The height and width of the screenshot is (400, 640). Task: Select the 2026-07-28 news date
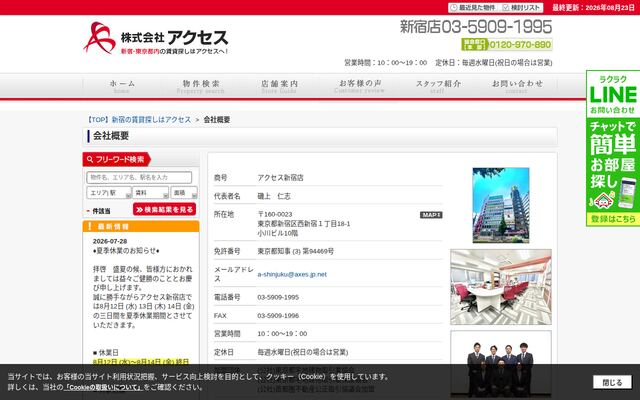coord(110,241)
